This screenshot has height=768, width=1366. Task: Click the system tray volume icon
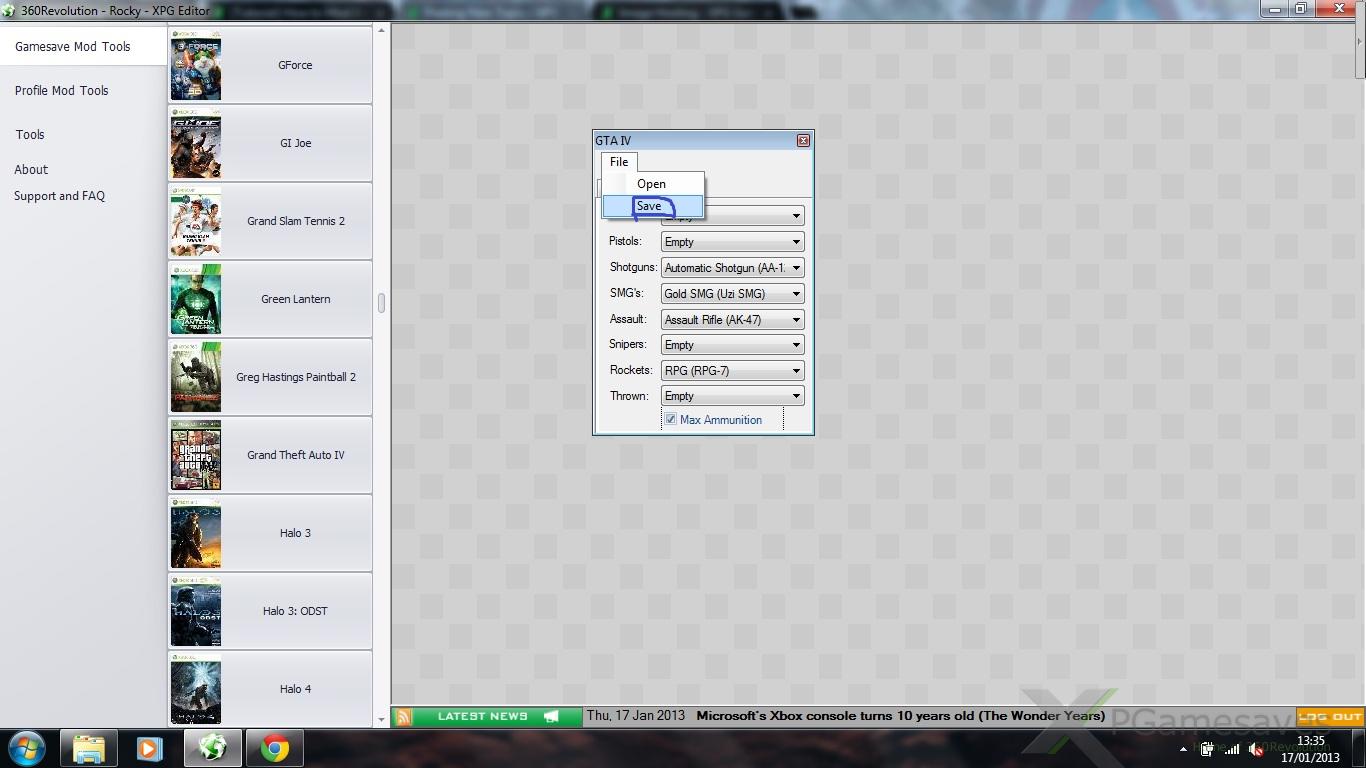(x=1257, y=750)
